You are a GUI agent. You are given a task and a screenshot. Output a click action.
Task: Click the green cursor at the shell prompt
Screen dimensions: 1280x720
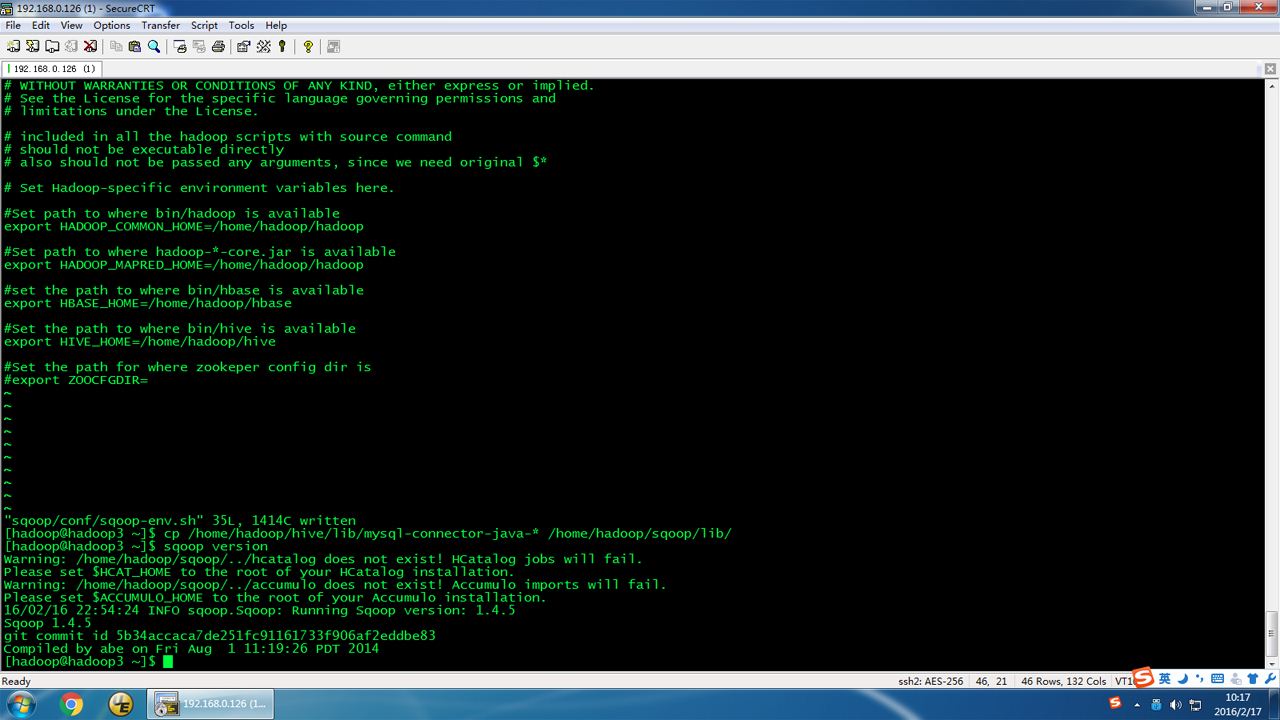pos(168,662)
